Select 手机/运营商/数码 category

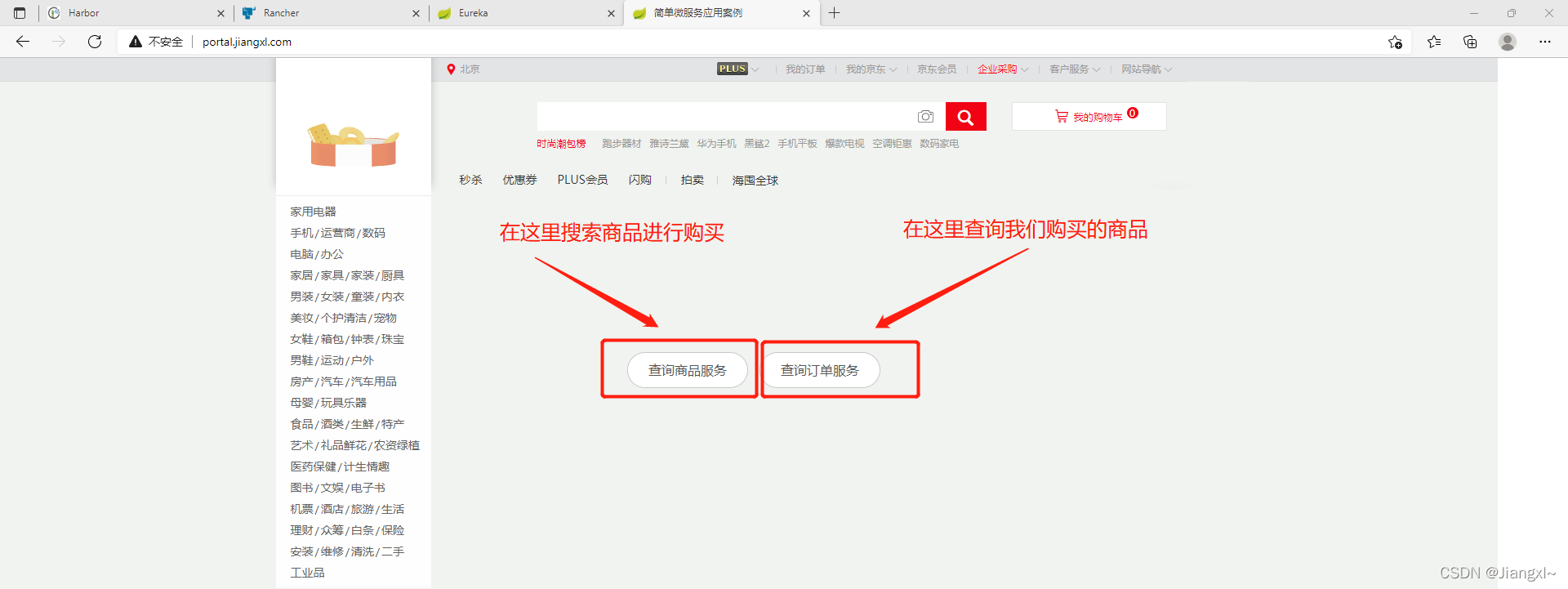[x=337, y=233]
